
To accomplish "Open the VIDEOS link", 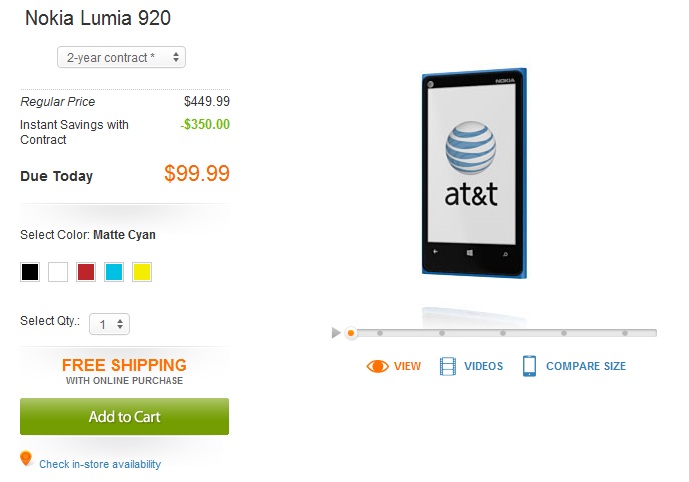I will coord(483,366).
